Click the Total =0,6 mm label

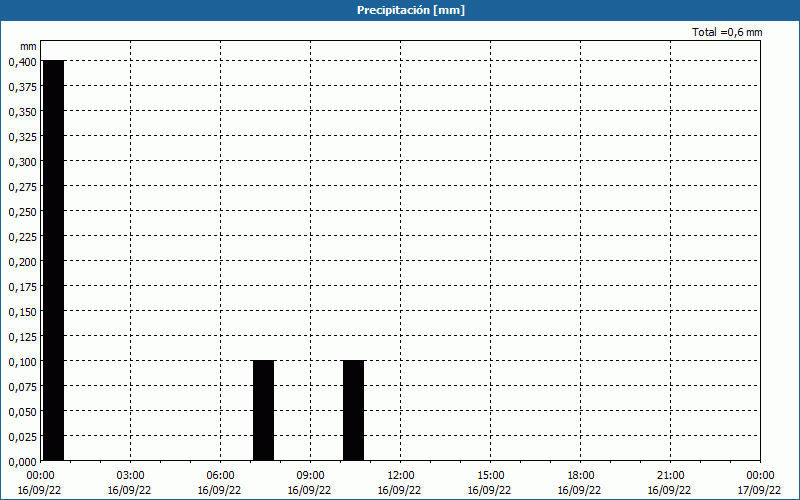pos(727,32)
